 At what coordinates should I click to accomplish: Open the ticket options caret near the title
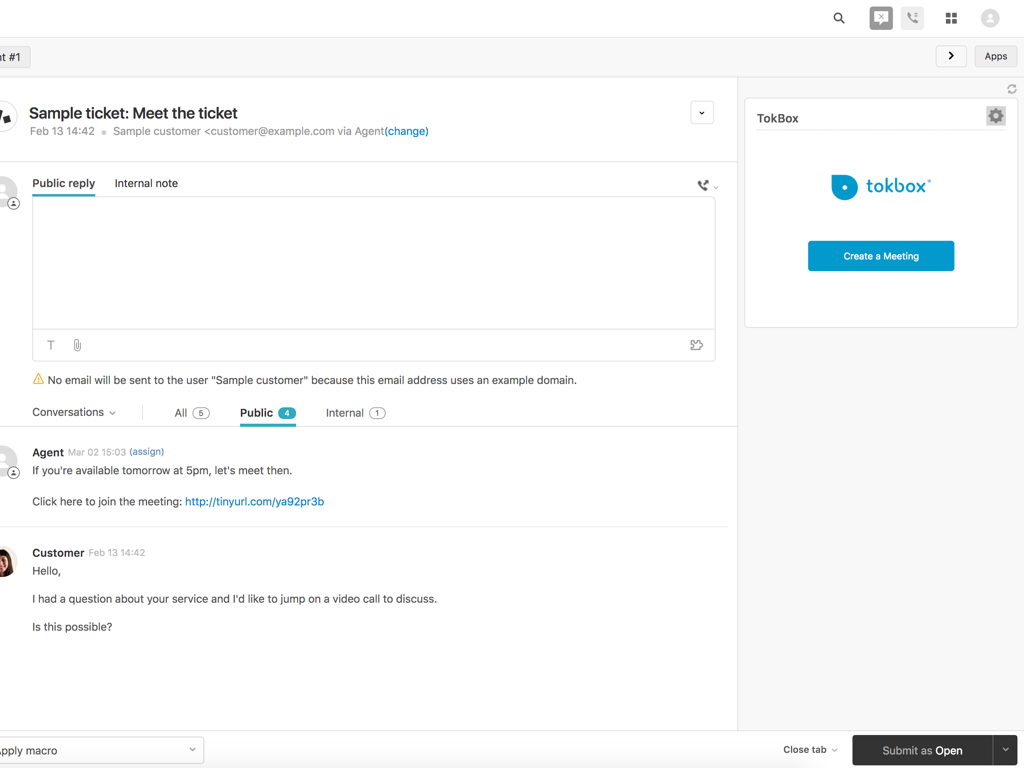701,112
